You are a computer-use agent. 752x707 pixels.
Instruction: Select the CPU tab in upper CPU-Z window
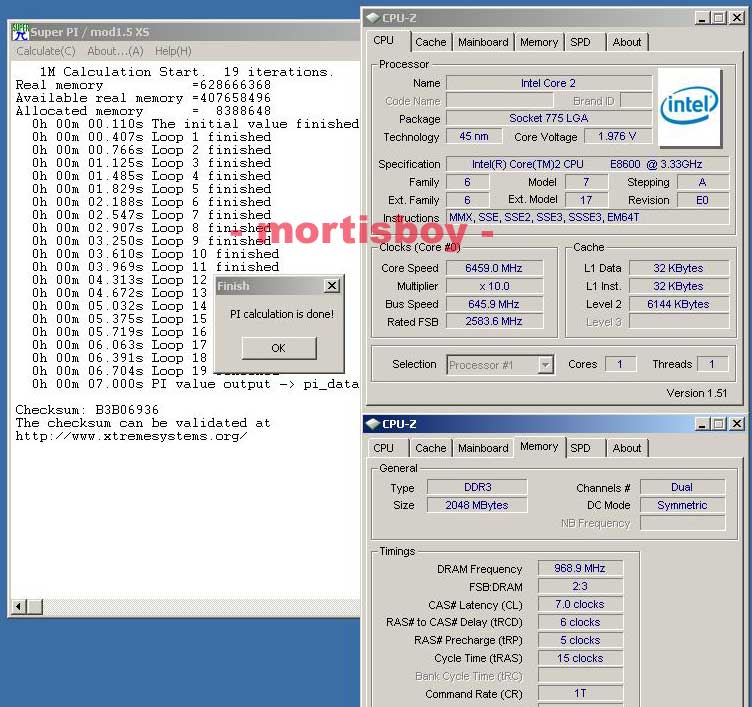click(x=384, y=41)
